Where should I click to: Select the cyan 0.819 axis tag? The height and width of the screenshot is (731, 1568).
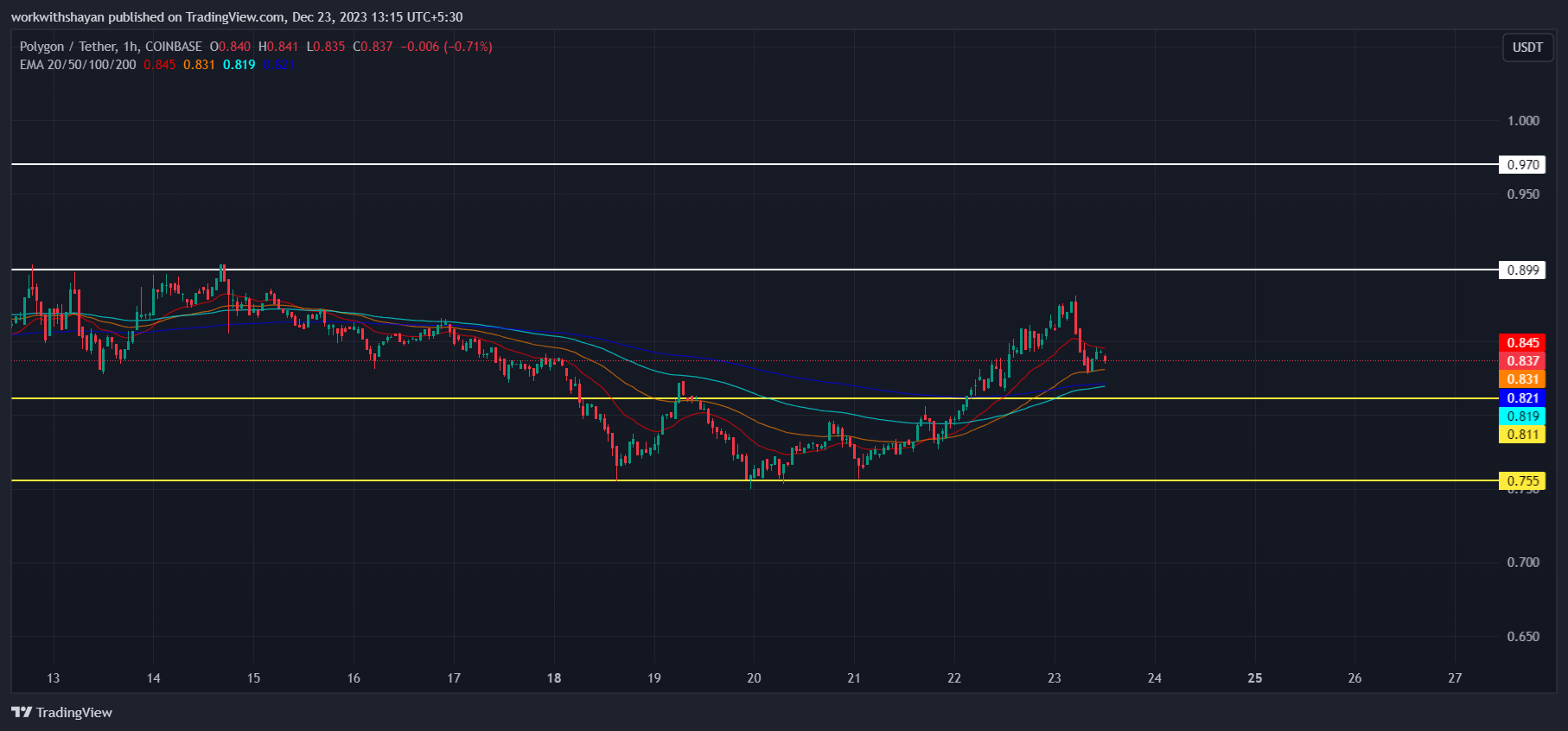click(x=1522, y=416)
